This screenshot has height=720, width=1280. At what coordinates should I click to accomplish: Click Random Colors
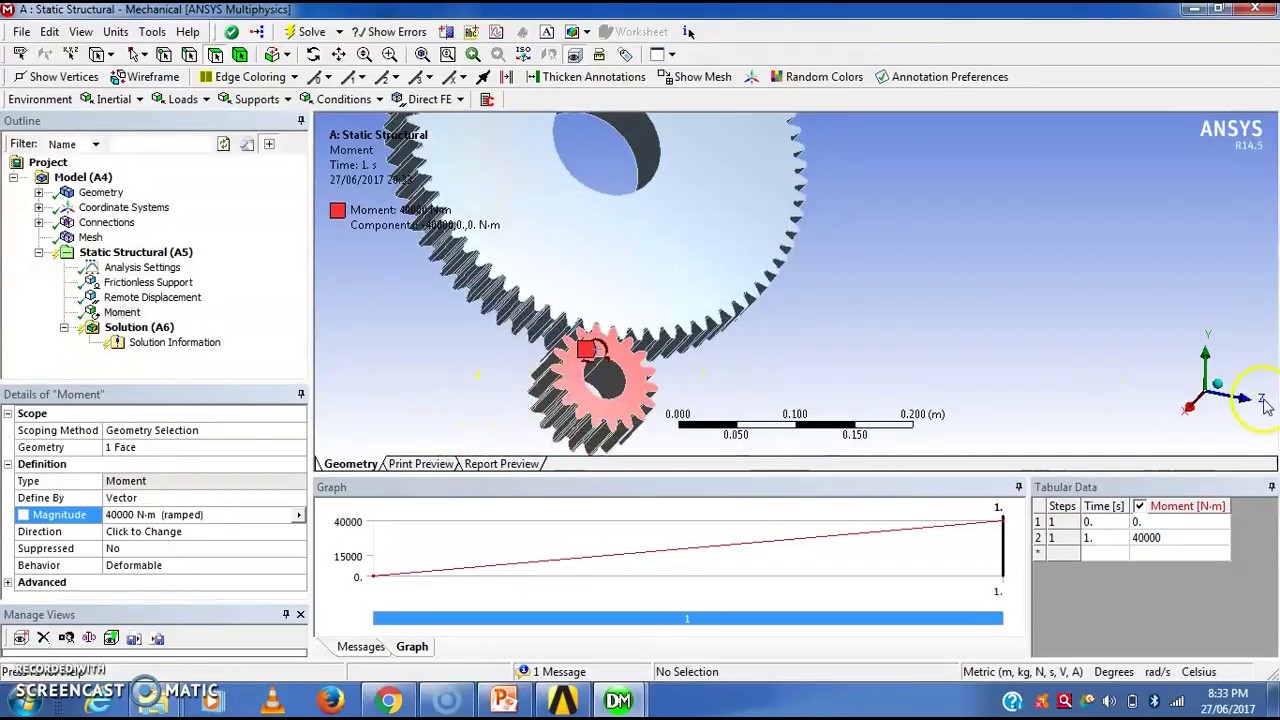[816, 77]
